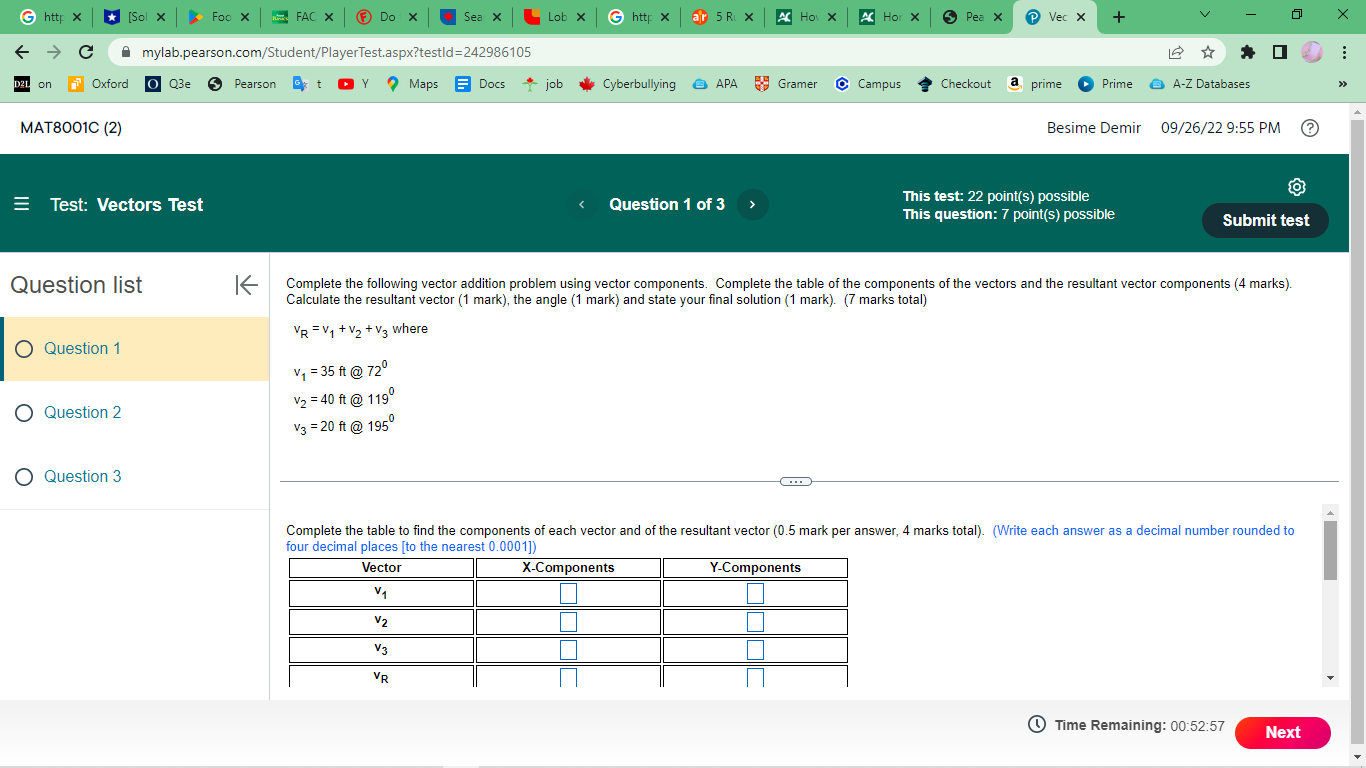Click the next question arrow
The height and width of the screenshot is (768, 1366).
coord(752,204)
